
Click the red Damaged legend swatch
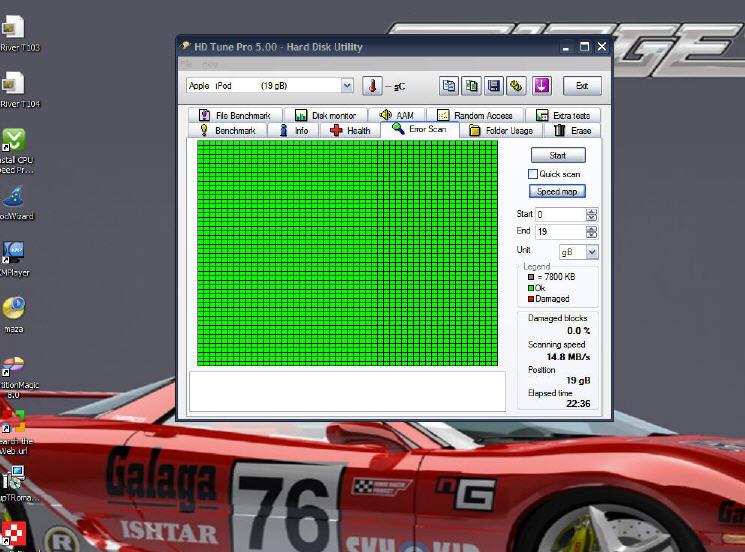pos(531,299)
